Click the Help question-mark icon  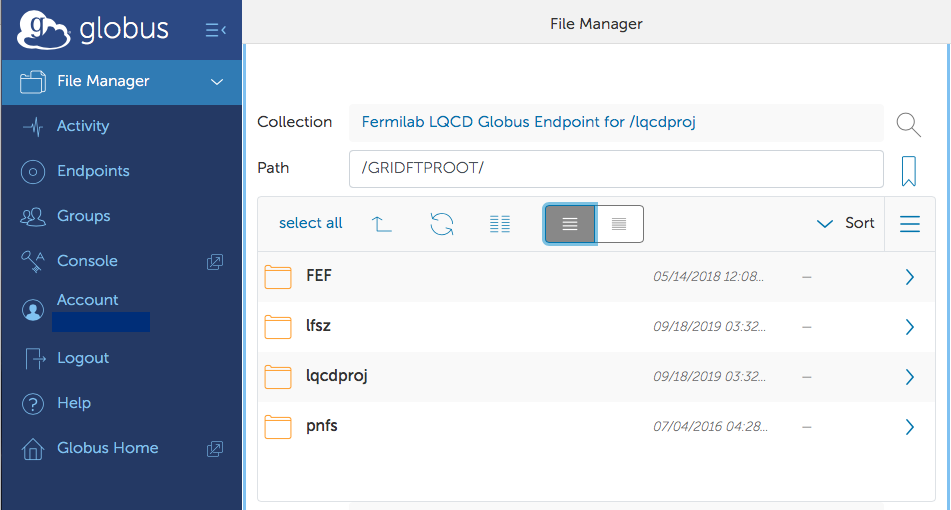(33, 404)
